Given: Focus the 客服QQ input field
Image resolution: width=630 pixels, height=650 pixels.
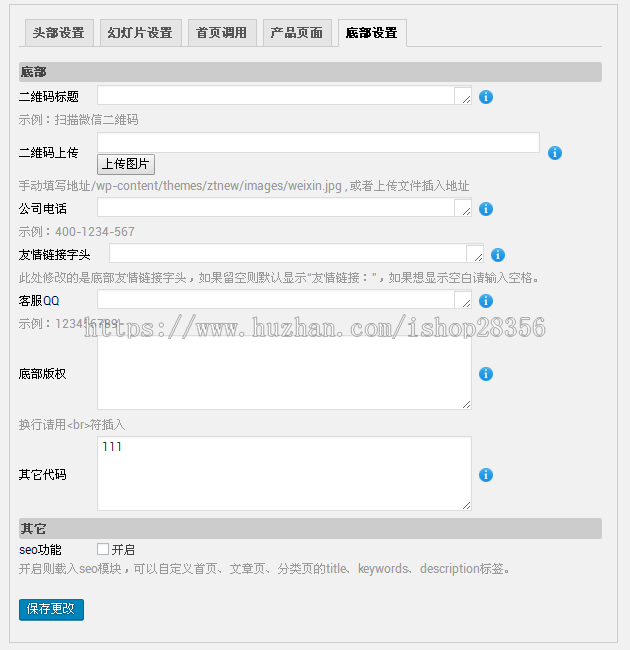Looking at the screenshot, I should coord(284,299).
